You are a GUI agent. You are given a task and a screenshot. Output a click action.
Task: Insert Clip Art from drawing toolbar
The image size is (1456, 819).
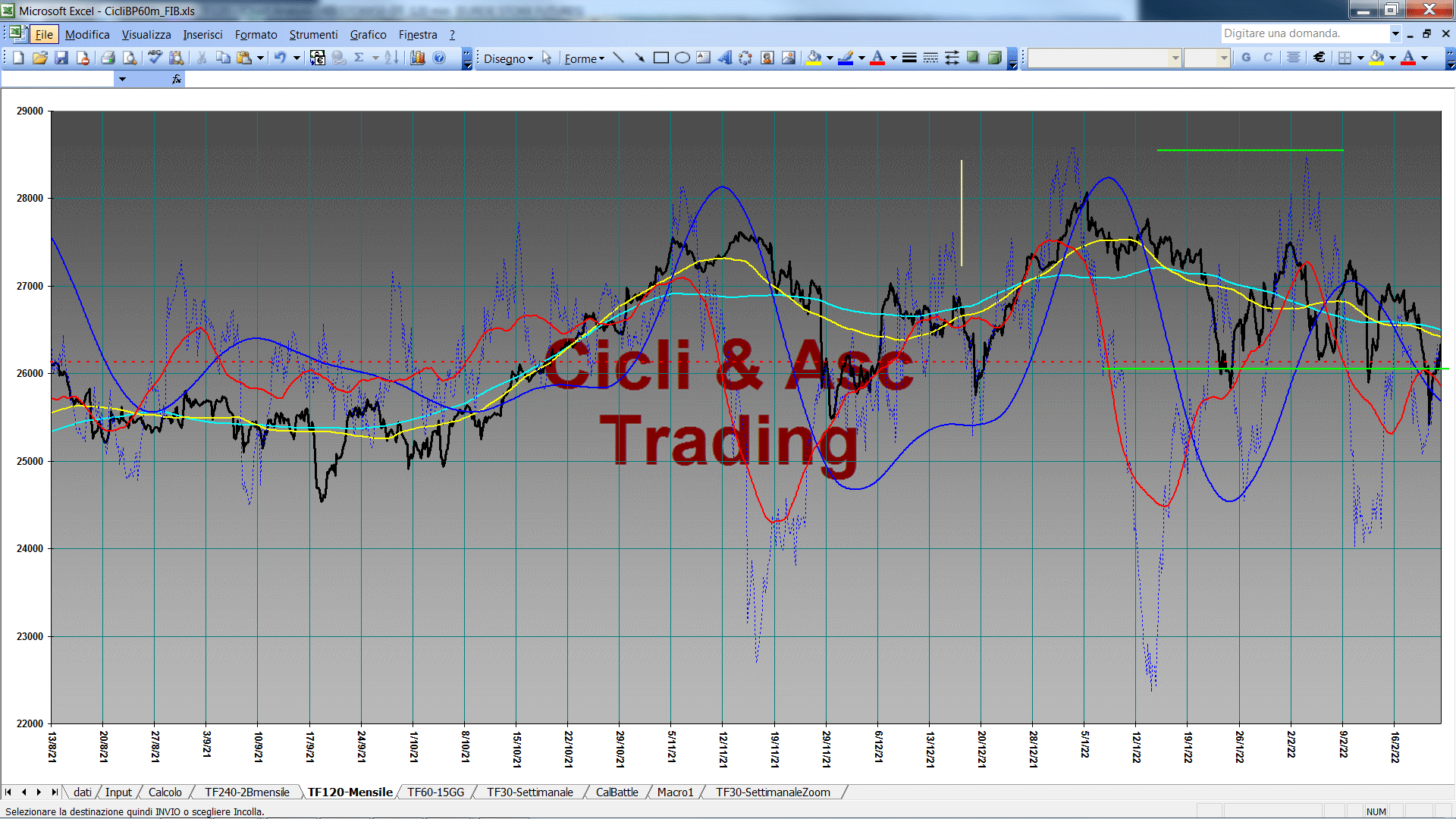767,58
